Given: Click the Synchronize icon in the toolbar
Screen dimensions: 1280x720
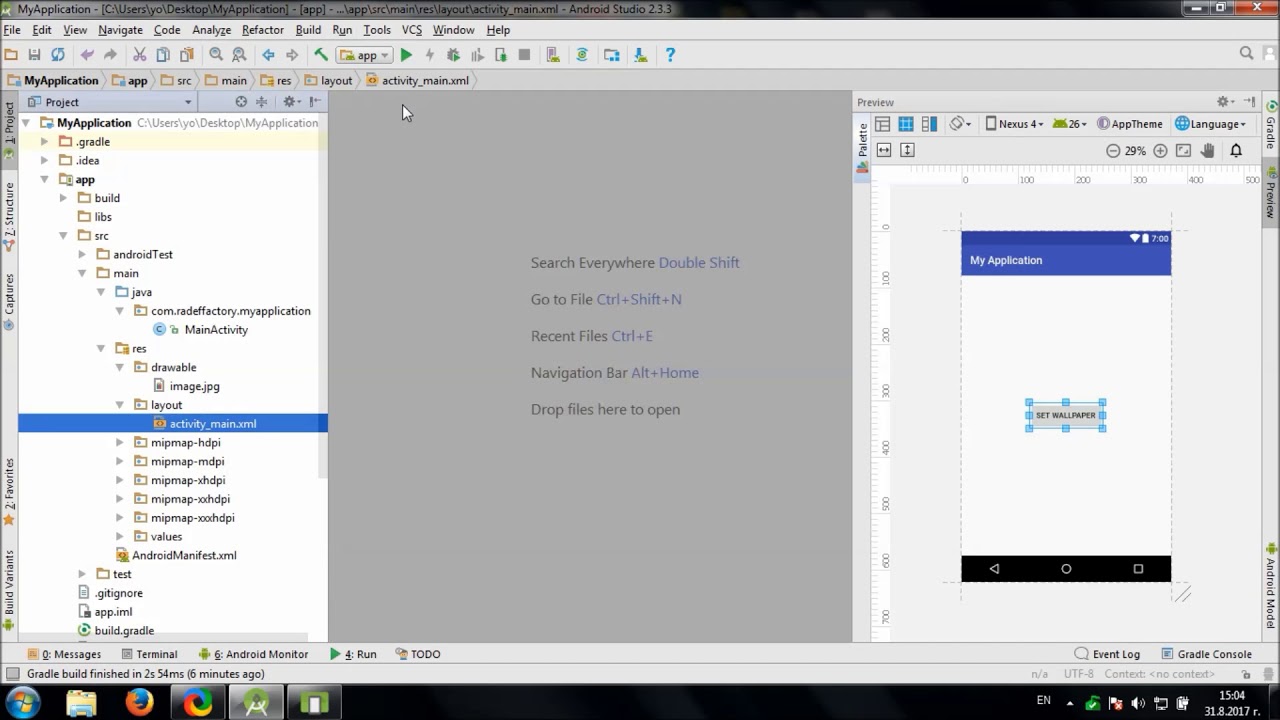Looking at the screenshot, I should pyautogui.click(x=58, y=55).
